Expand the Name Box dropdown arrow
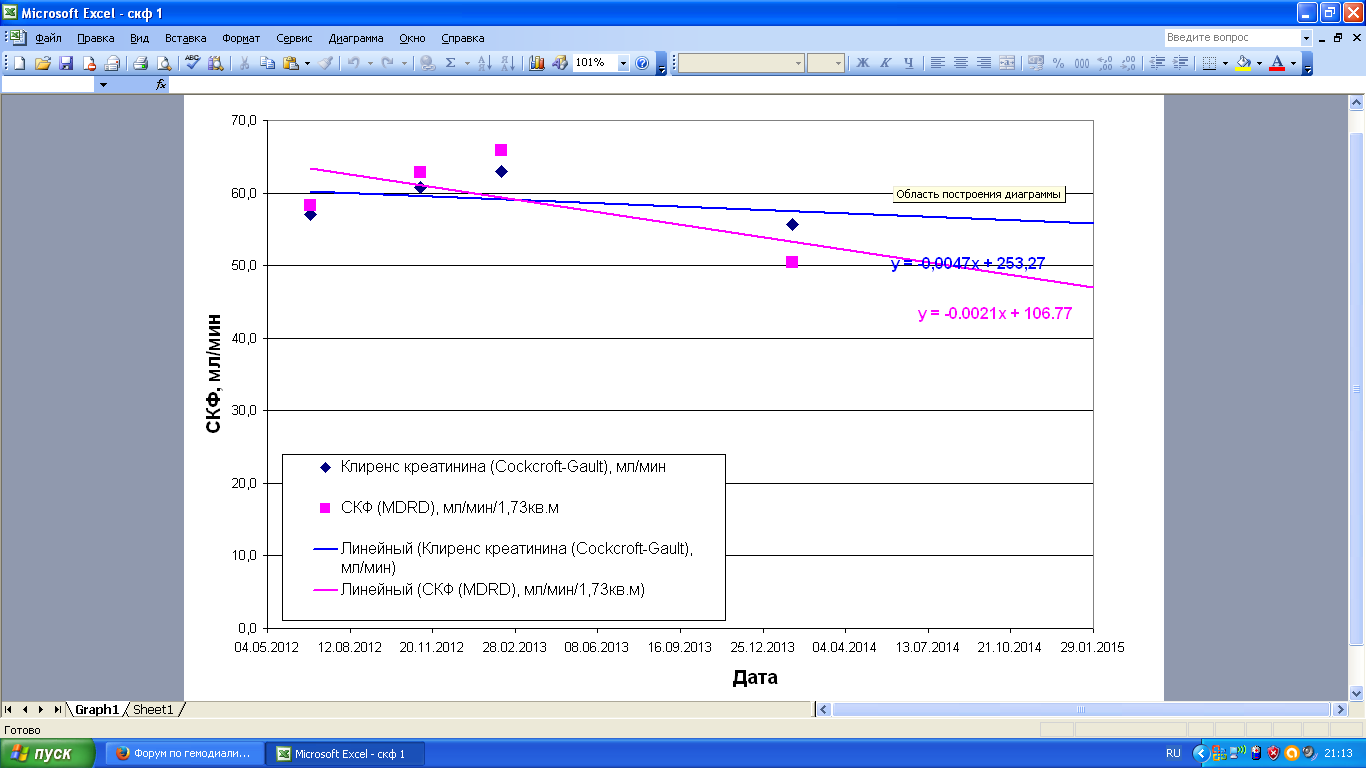The height and width of the screenshot is (768, 1366). click(x=103, y=85)
